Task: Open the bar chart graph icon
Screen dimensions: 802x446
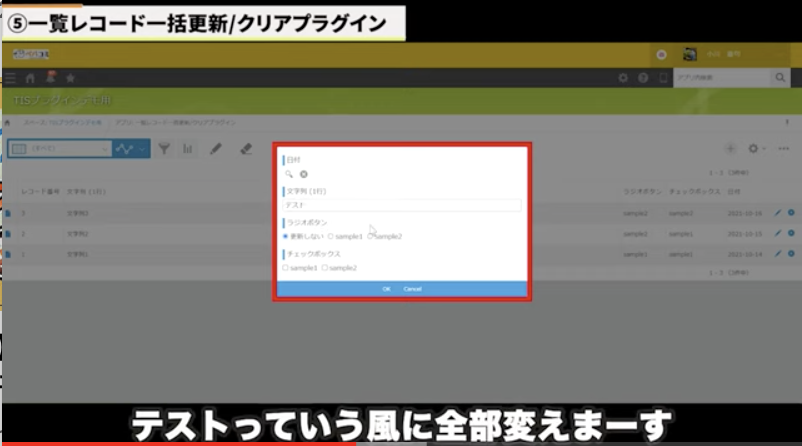Action: 187,148
